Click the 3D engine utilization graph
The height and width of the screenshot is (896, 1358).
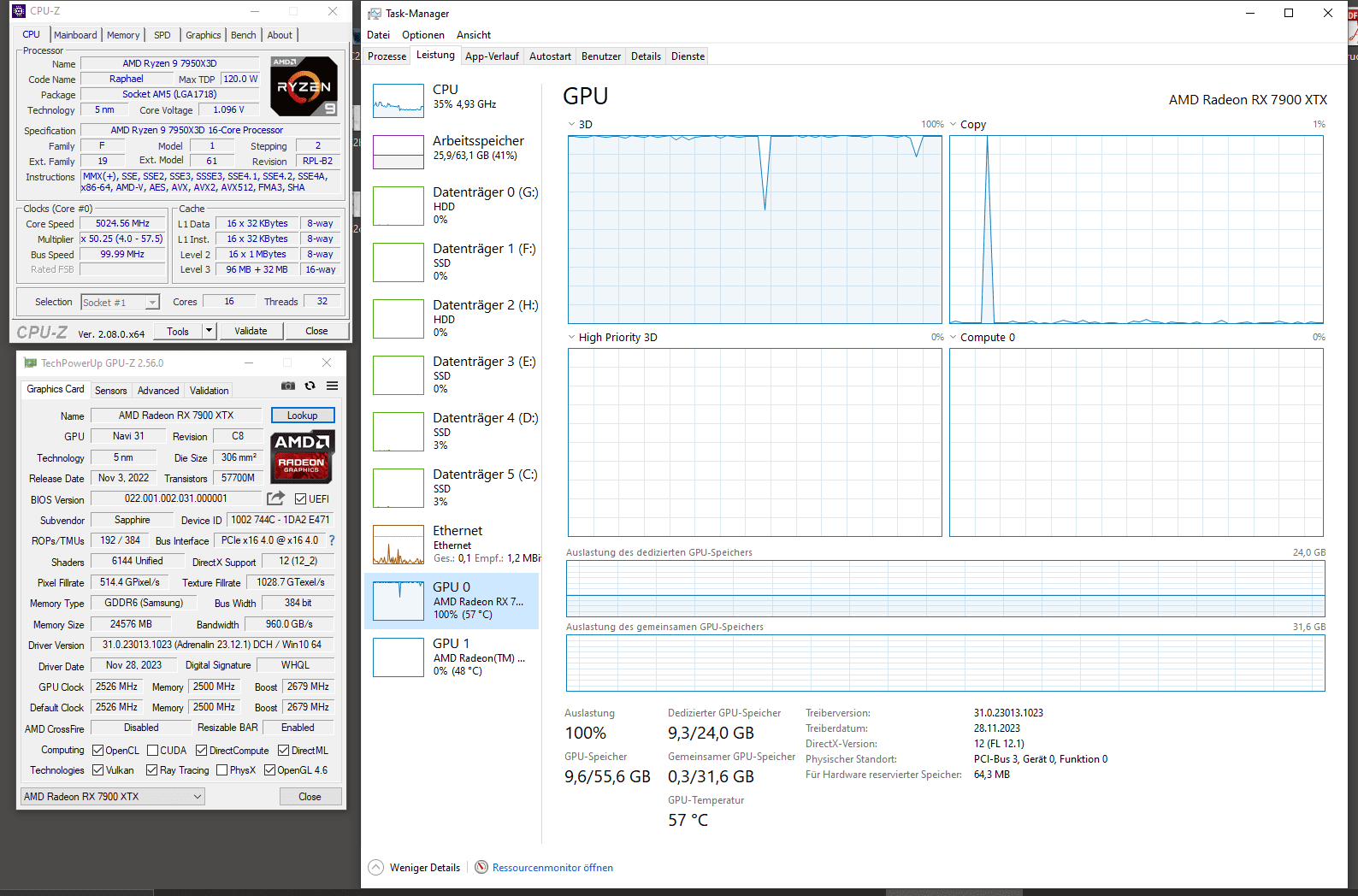coord(754,229)
